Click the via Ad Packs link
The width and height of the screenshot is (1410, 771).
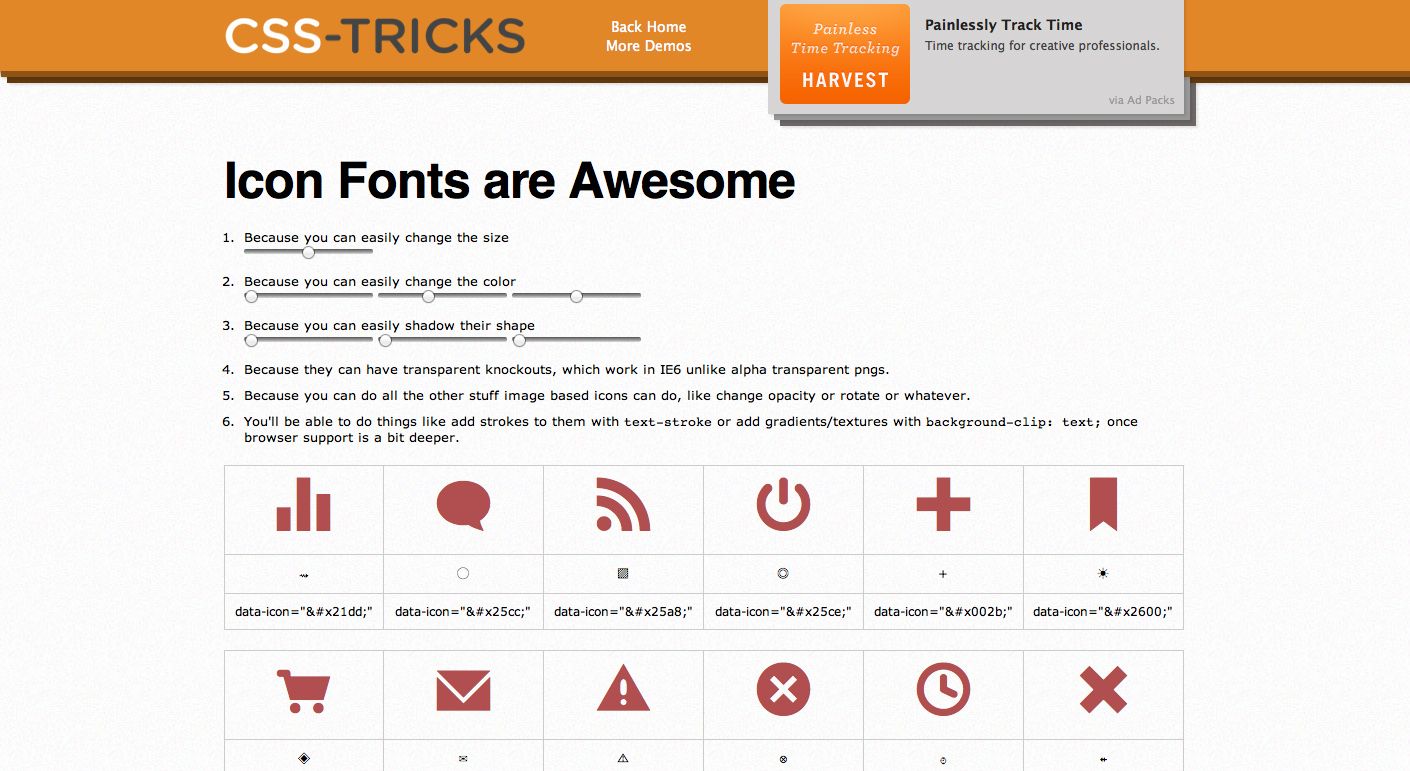pos(1142,100)
